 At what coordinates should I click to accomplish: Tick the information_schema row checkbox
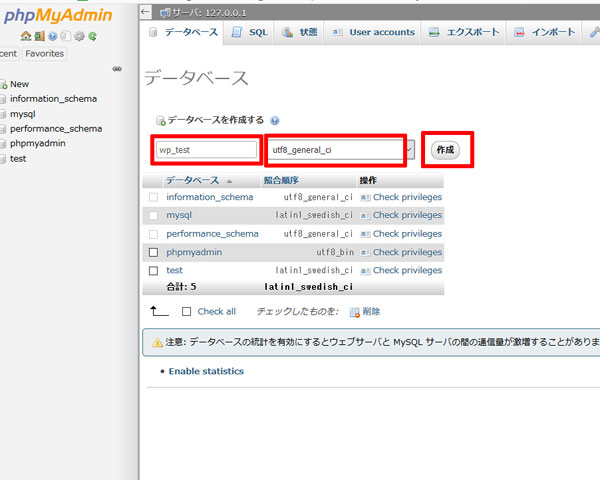click(x=153, y=197)
